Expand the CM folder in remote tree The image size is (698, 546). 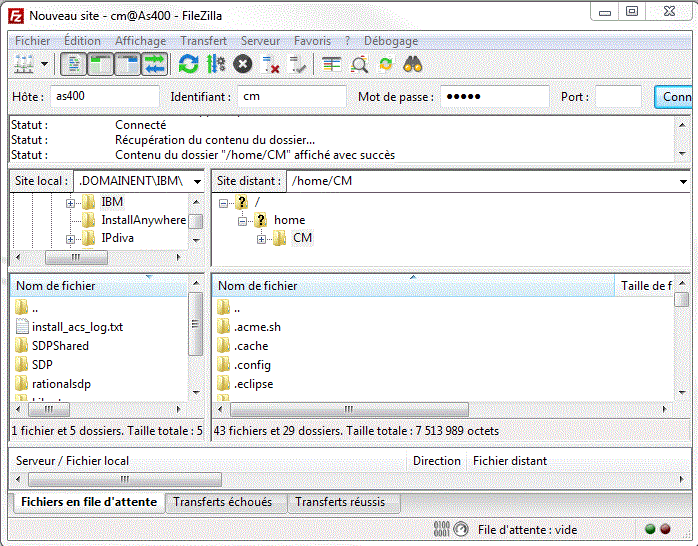click(262, 238)
